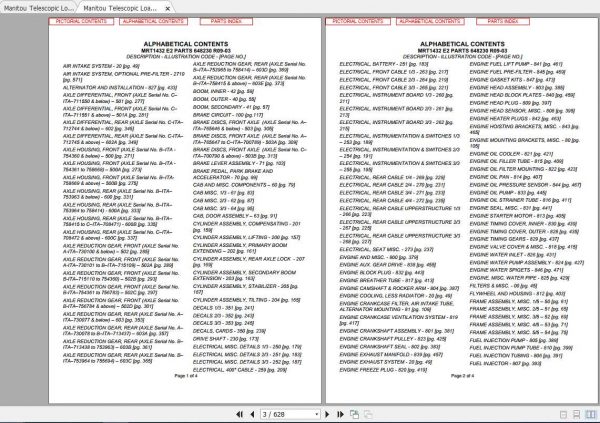Close the active Manitou Telescopic tab
600x423 pixels.
click(168, 8)
